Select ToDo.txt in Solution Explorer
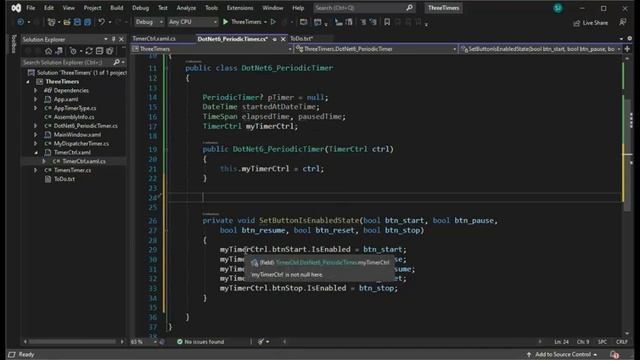The height and width of the screenshot is (360, 640). [64, 179]
